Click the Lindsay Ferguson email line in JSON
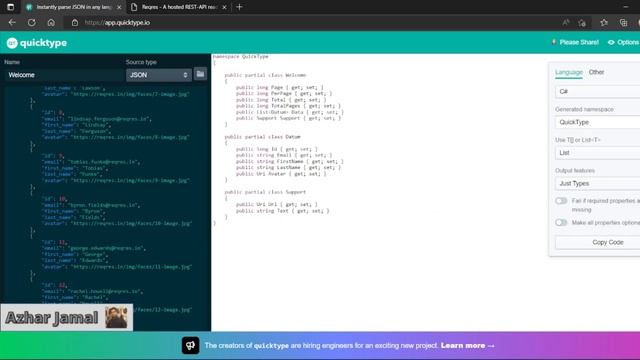640x360 pixels. [96, 119]
